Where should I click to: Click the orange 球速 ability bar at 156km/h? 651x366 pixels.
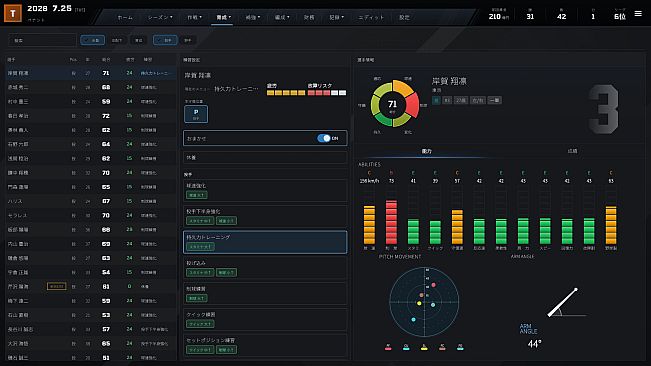(369, 224)
